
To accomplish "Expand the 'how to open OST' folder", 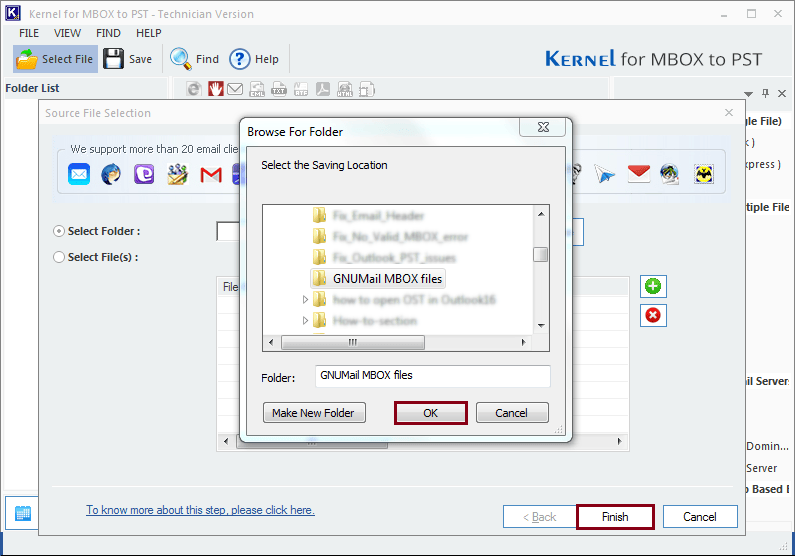I will click(305, 300).
